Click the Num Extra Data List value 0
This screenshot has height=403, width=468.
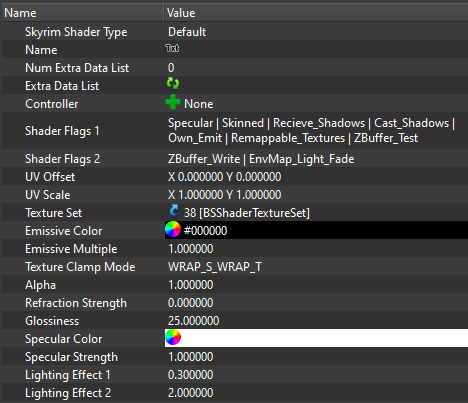[171, 68]
